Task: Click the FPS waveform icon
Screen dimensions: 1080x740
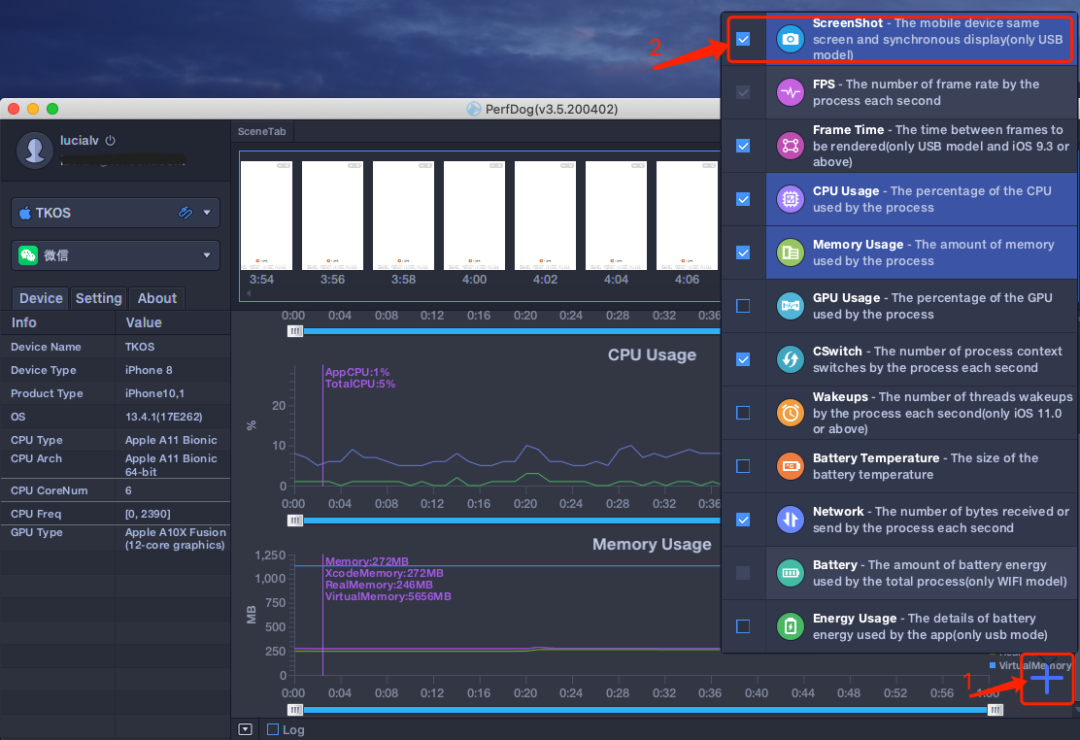Action: (791, 93)
